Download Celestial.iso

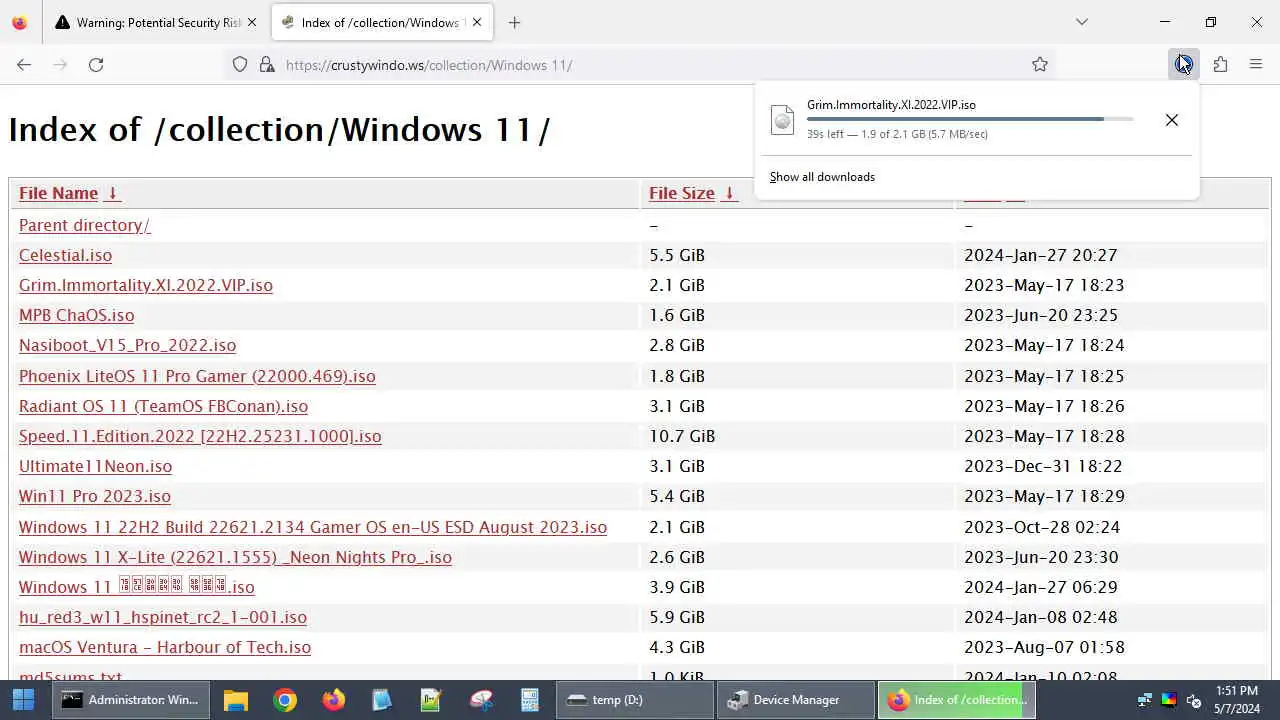(x=65, y=255)
